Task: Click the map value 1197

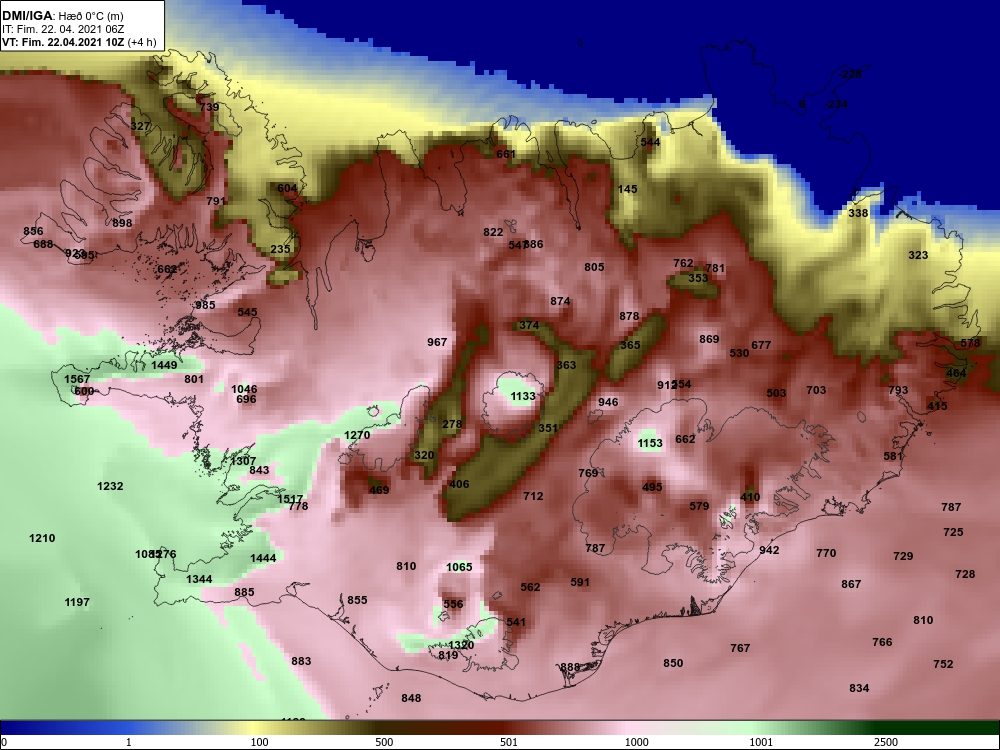Action: (x=77, y=602)
